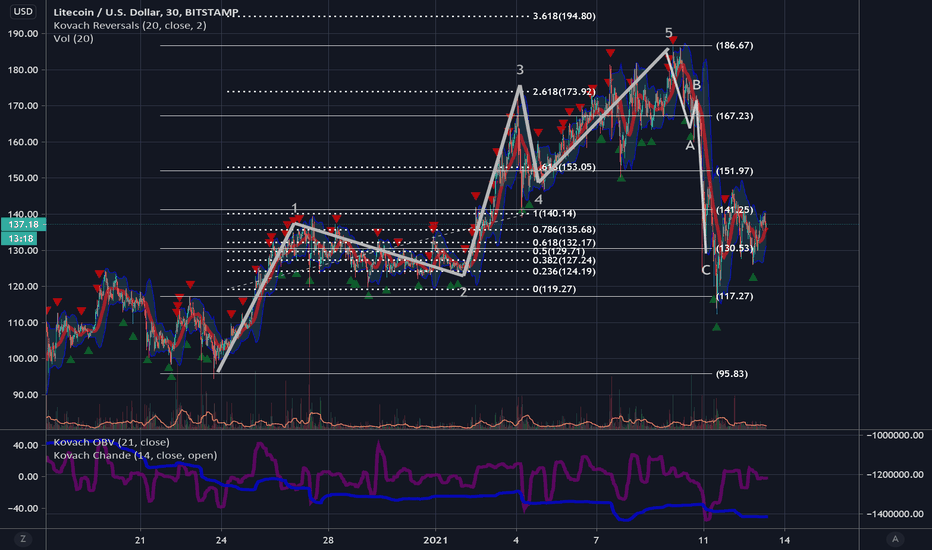The image size is (932, 550).
Task: Click horizontal line label (117.27)
Action: coord(734,296)
